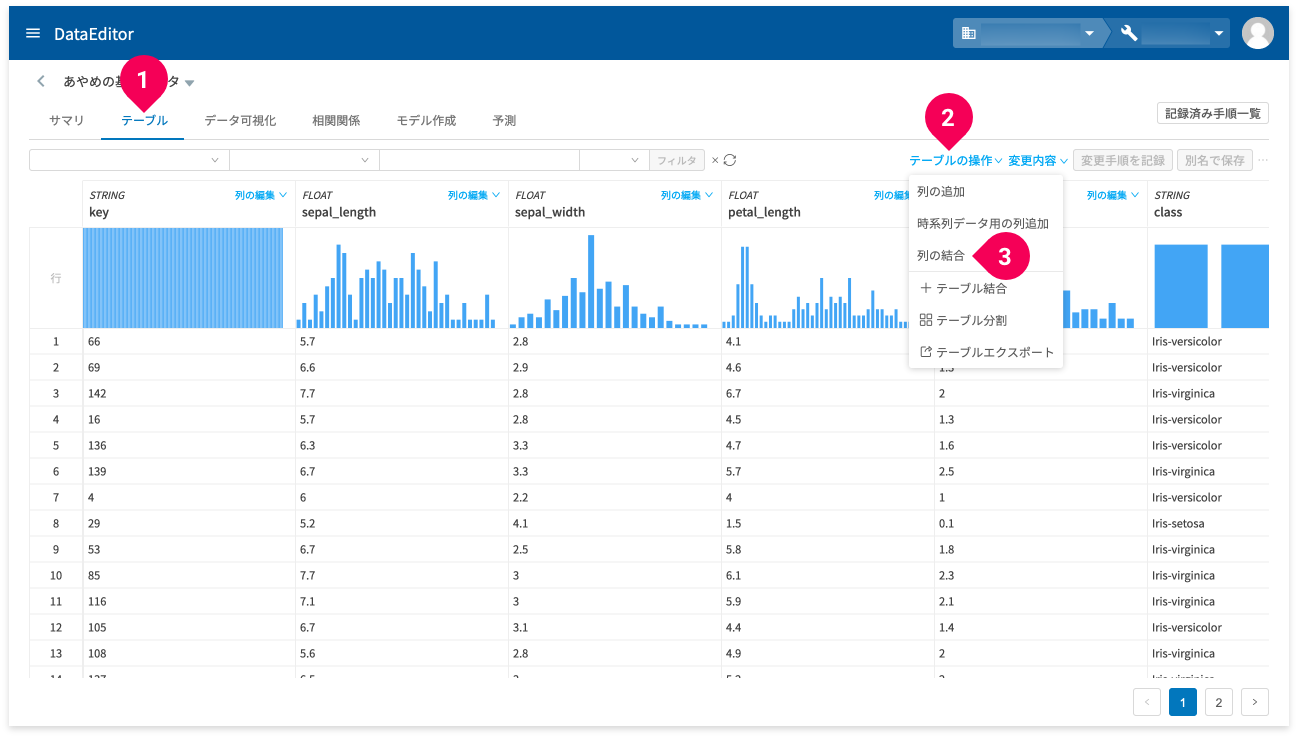This screenshot has height=738, width=1298.
Task: Click the 変更手順を記録 button
Action: pos(1123,160)
